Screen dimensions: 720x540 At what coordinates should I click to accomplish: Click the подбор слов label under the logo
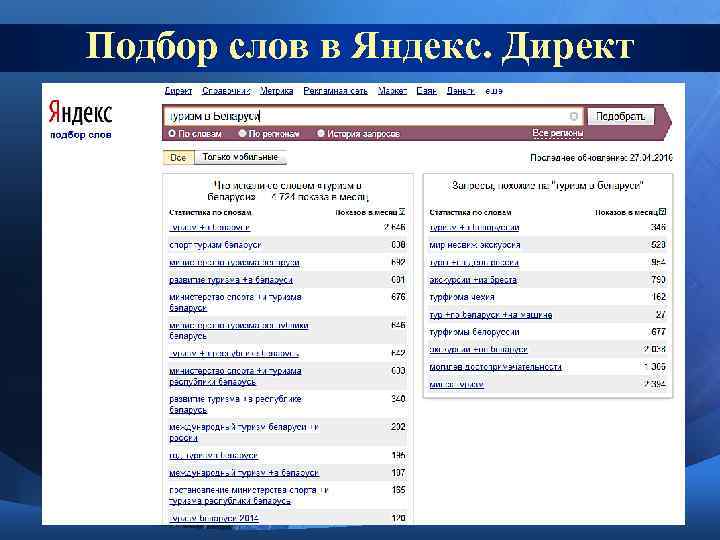81,135
